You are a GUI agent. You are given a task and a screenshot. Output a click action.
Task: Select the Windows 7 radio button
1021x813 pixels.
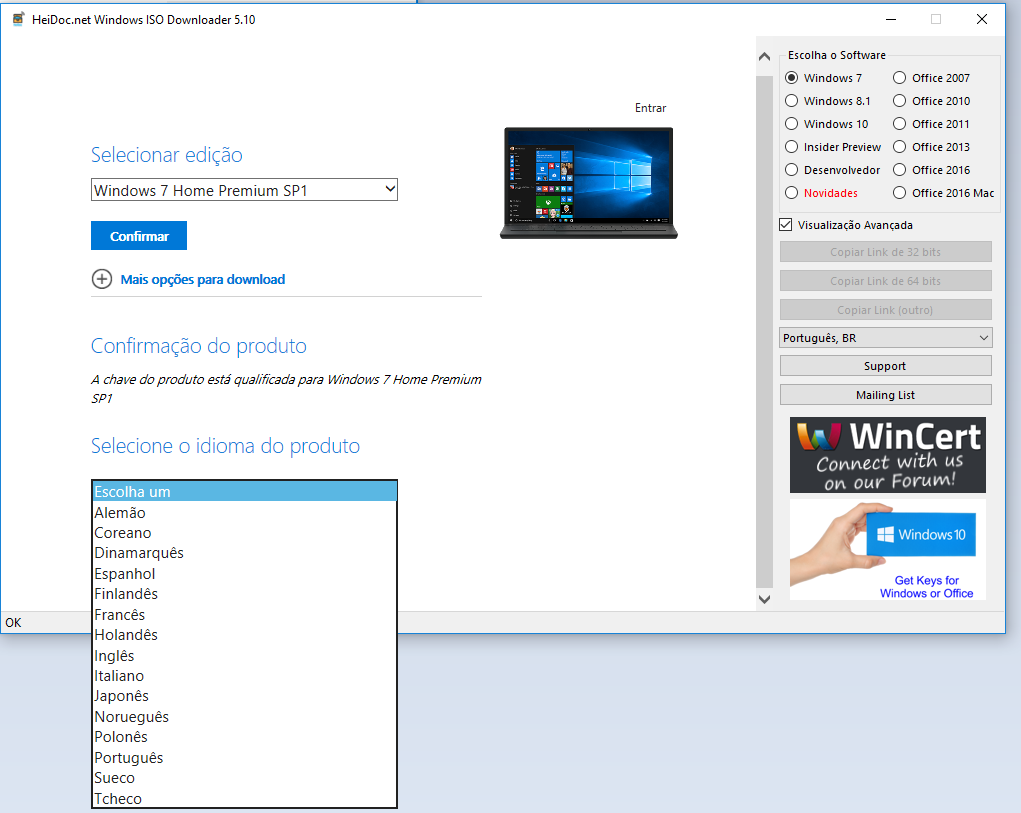point(791,77)
